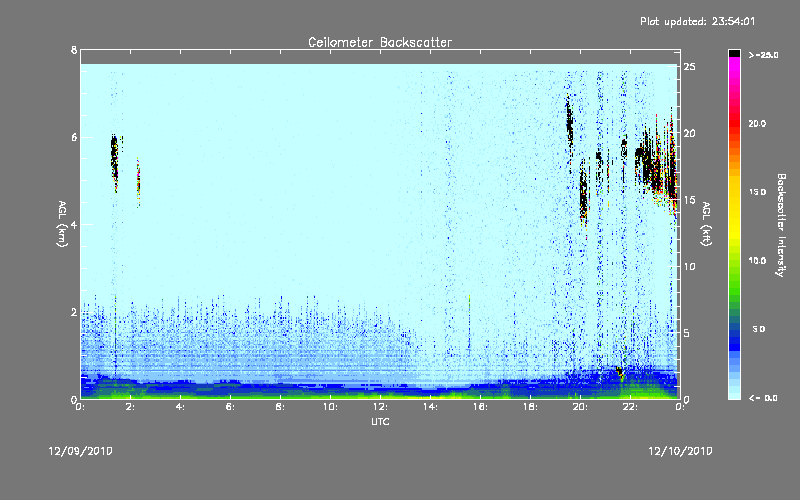
Task: Click the 5.0 colorbar tick label
Action: click(759, 329)
